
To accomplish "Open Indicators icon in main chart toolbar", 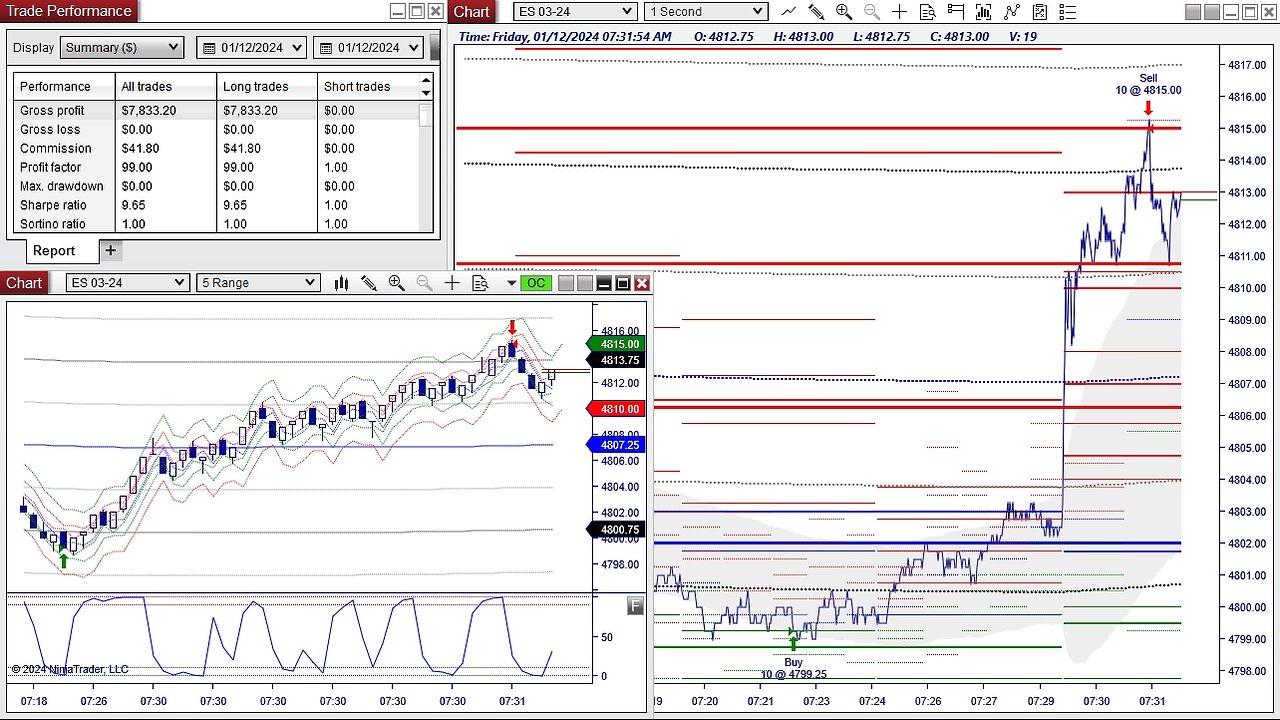I will 983,12.
